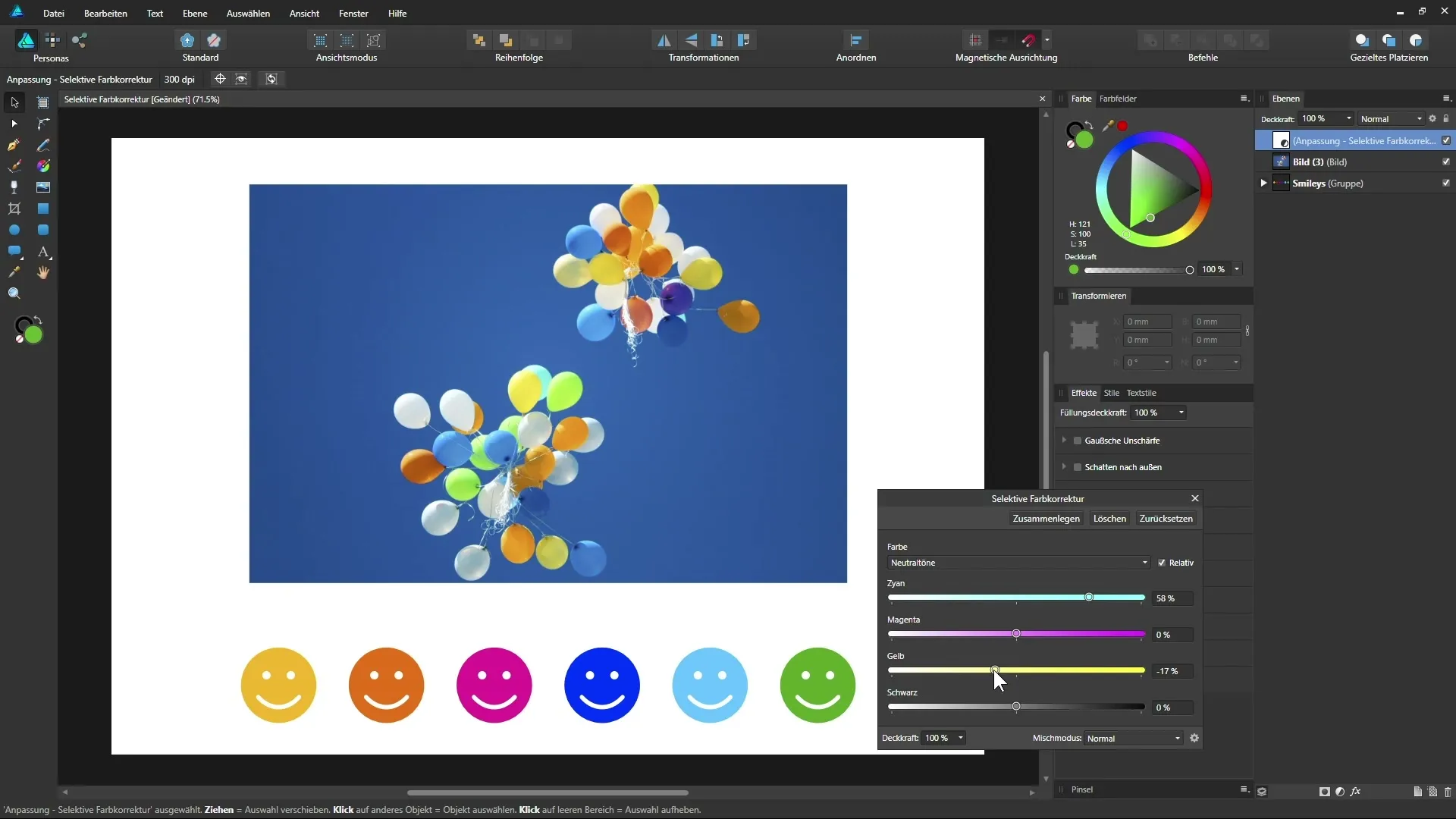Select the Pen tool
Screen dimensions: 1456x819
tap(14, 145)
